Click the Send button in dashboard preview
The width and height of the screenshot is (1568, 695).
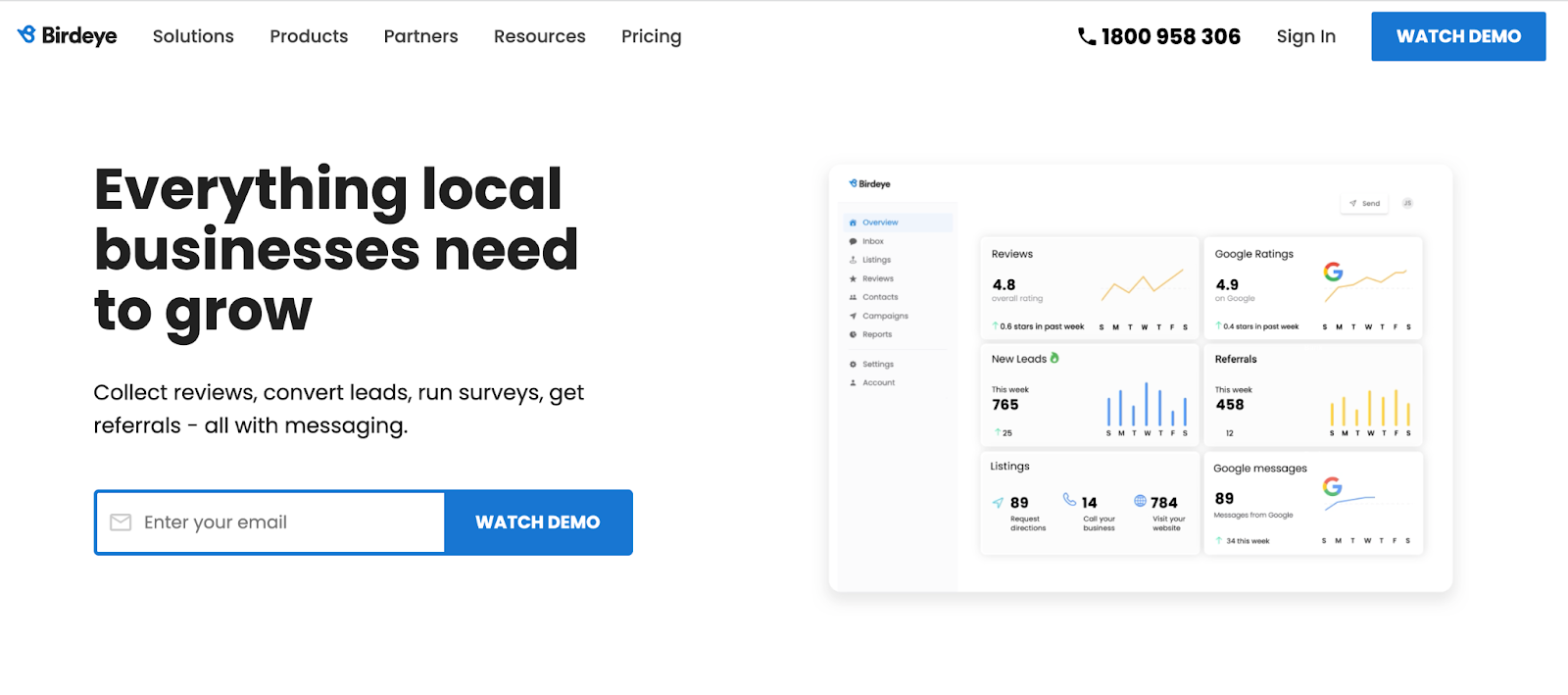coord(1364,204)
